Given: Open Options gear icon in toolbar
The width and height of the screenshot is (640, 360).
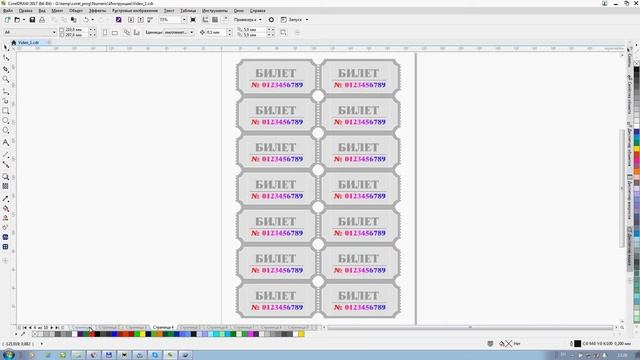Looking at the screenshot, I should 271,20.
